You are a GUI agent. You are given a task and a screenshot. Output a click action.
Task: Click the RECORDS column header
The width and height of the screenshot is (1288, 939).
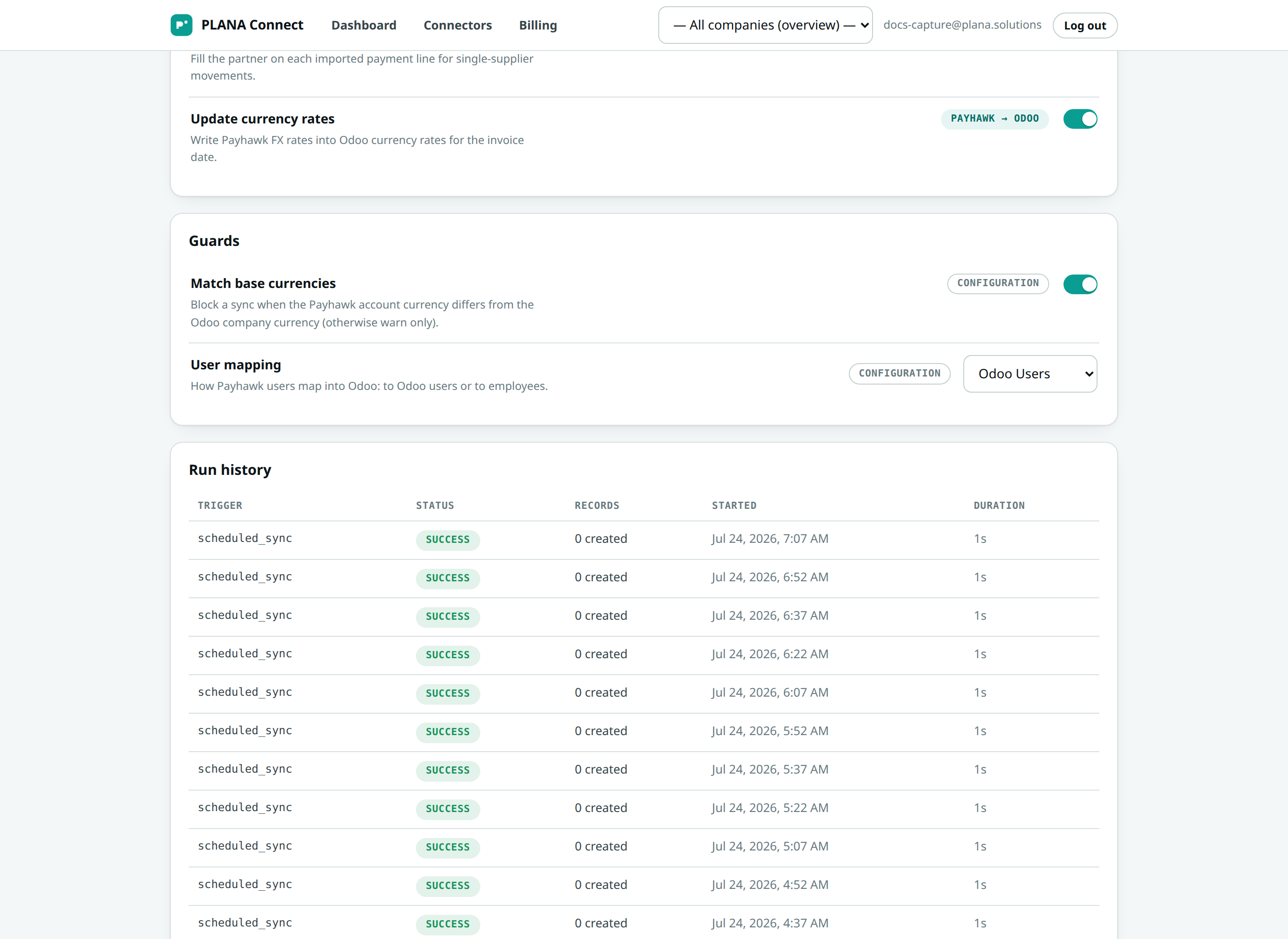point(597,505)
